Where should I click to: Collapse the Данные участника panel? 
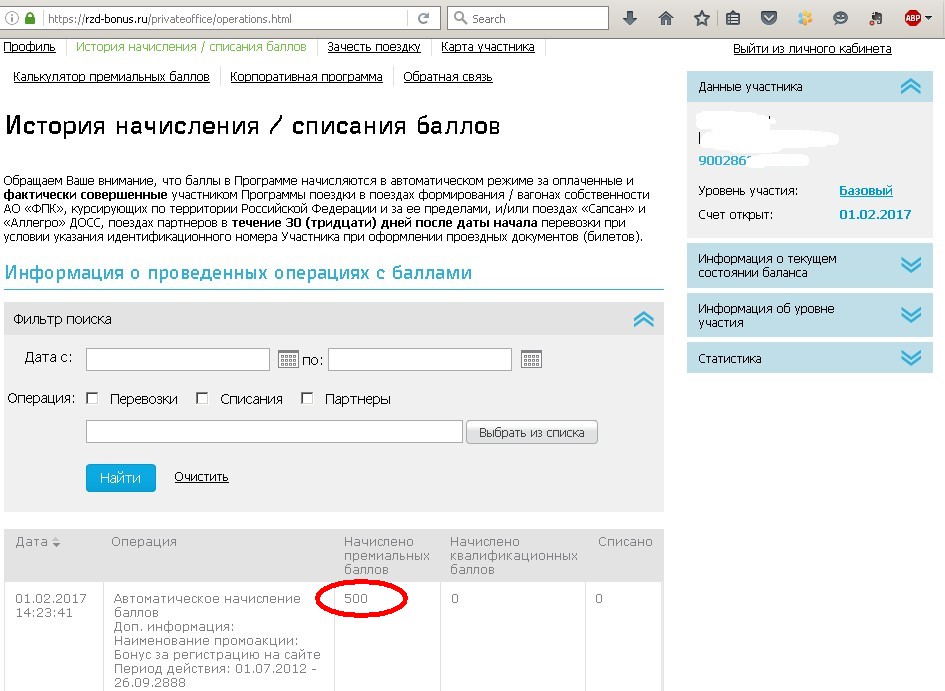[x=909, y=87]
